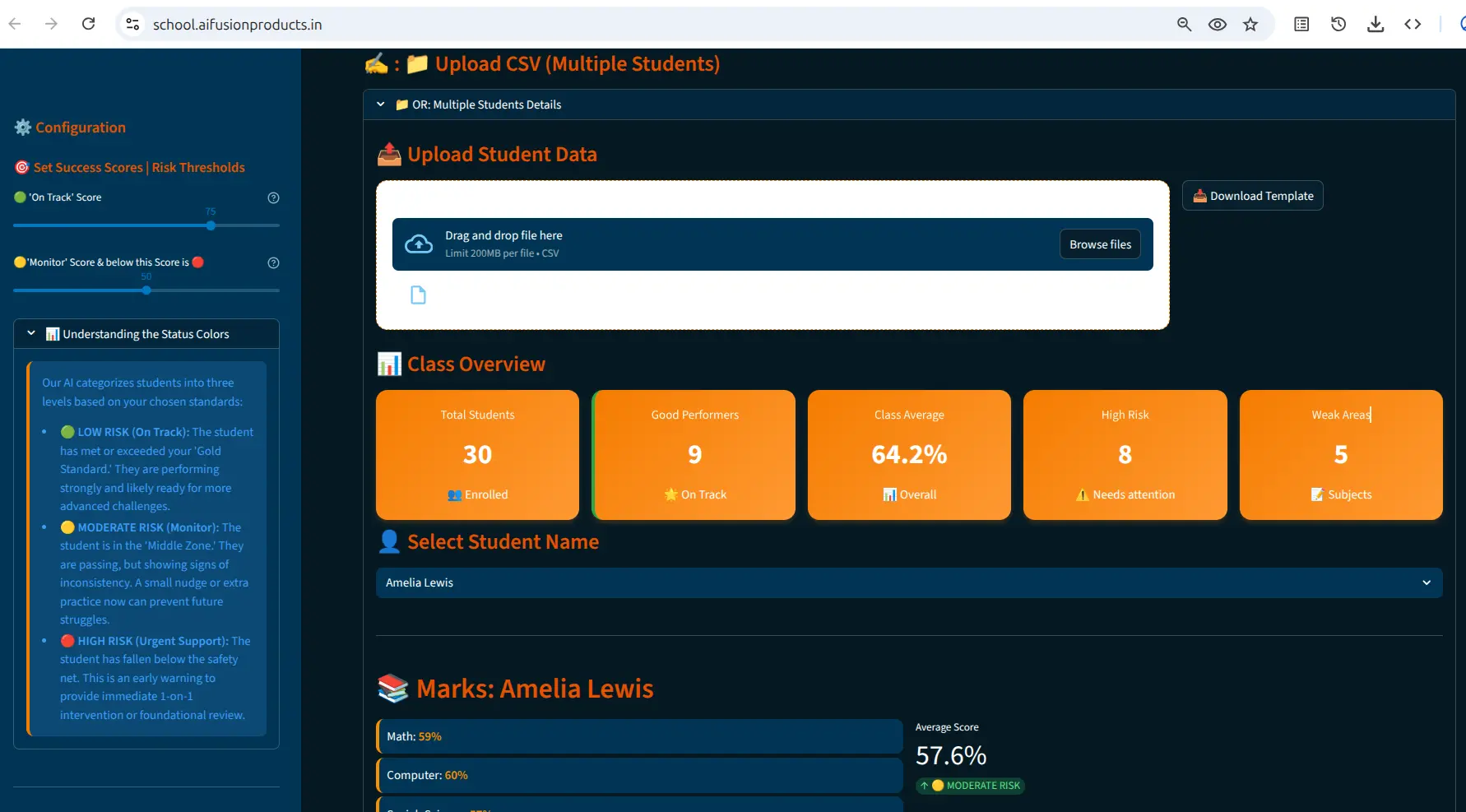
Task: Click the code brackets extension icon
Action: [1413, 25]
